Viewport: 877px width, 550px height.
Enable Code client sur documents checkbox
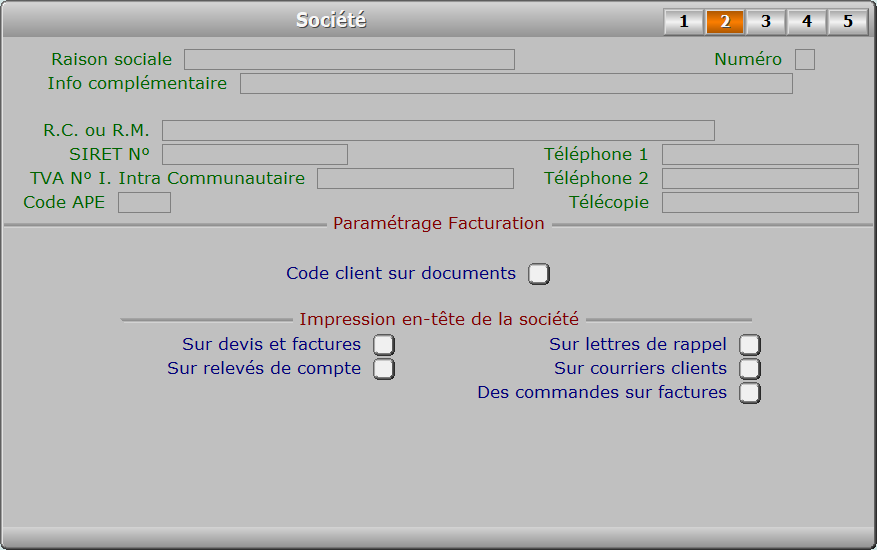click(539, 274)
